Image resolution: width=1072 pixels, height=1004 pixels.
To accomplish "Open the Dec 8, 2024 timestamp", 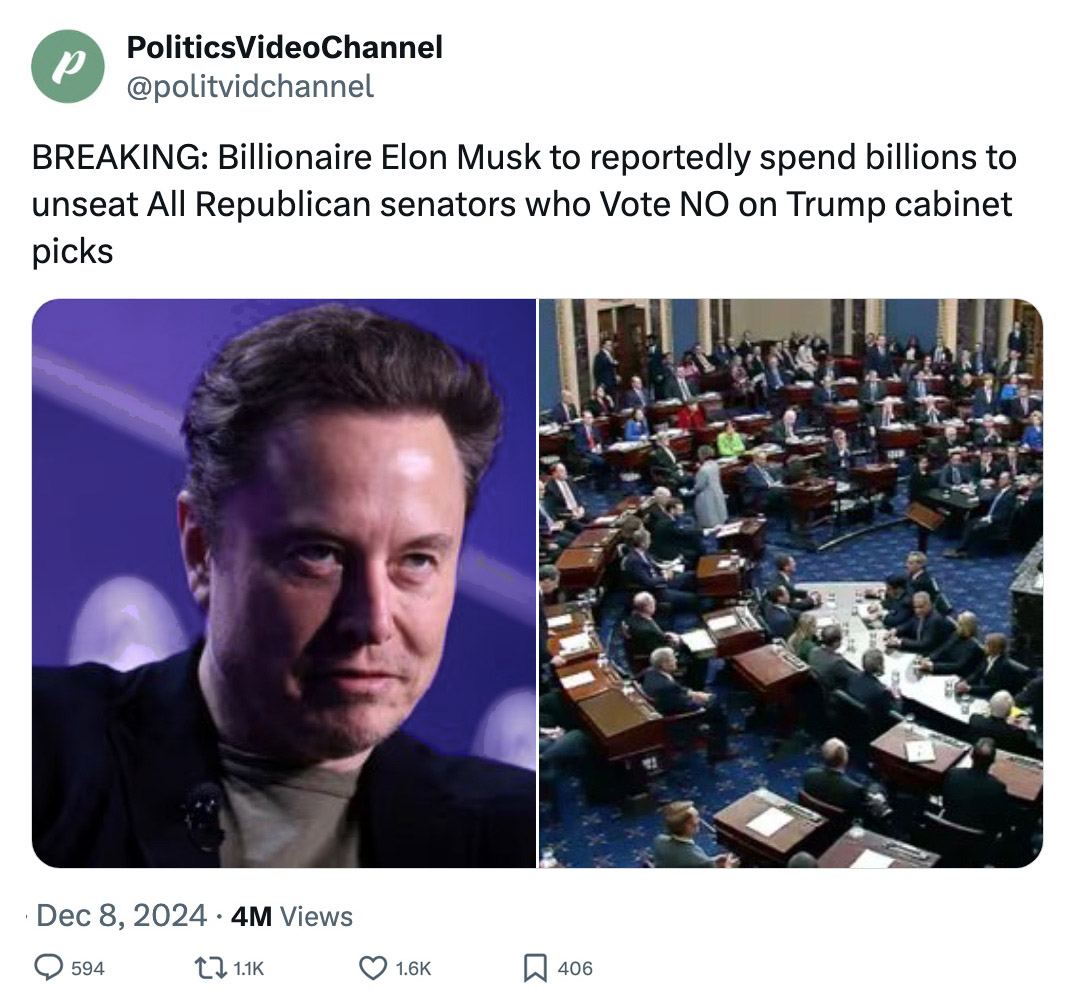I will click(121, 915).
